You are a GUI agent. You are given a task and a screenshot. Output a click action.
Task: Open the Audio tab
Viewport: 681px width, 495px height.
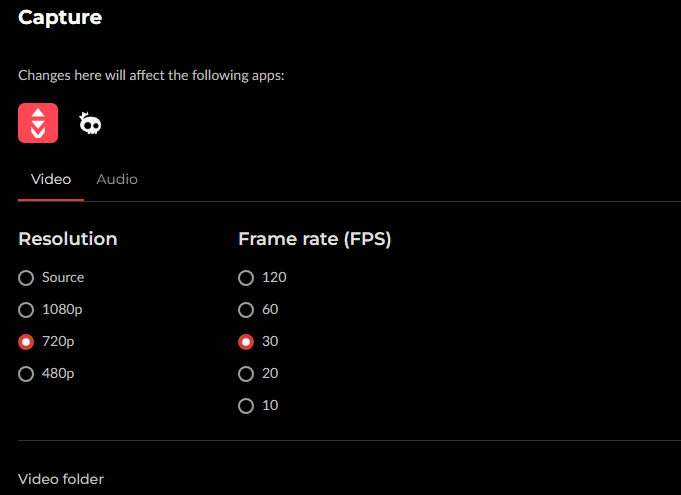(x=117, y=179)
